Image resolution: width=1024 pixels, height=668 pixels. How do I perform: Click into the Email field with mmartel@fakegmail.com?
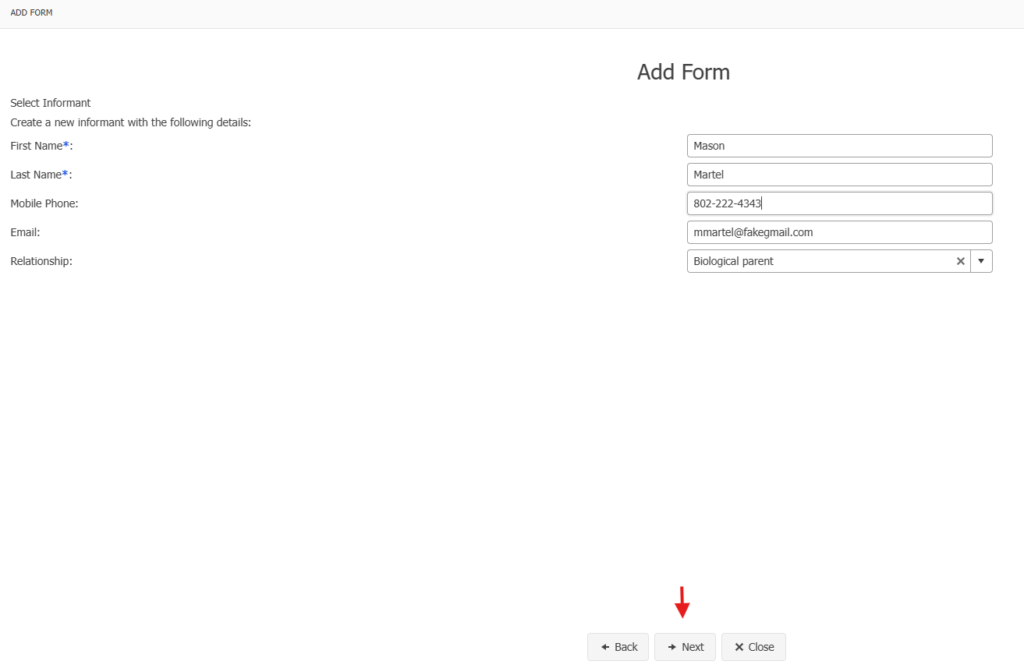pos(839,232)
